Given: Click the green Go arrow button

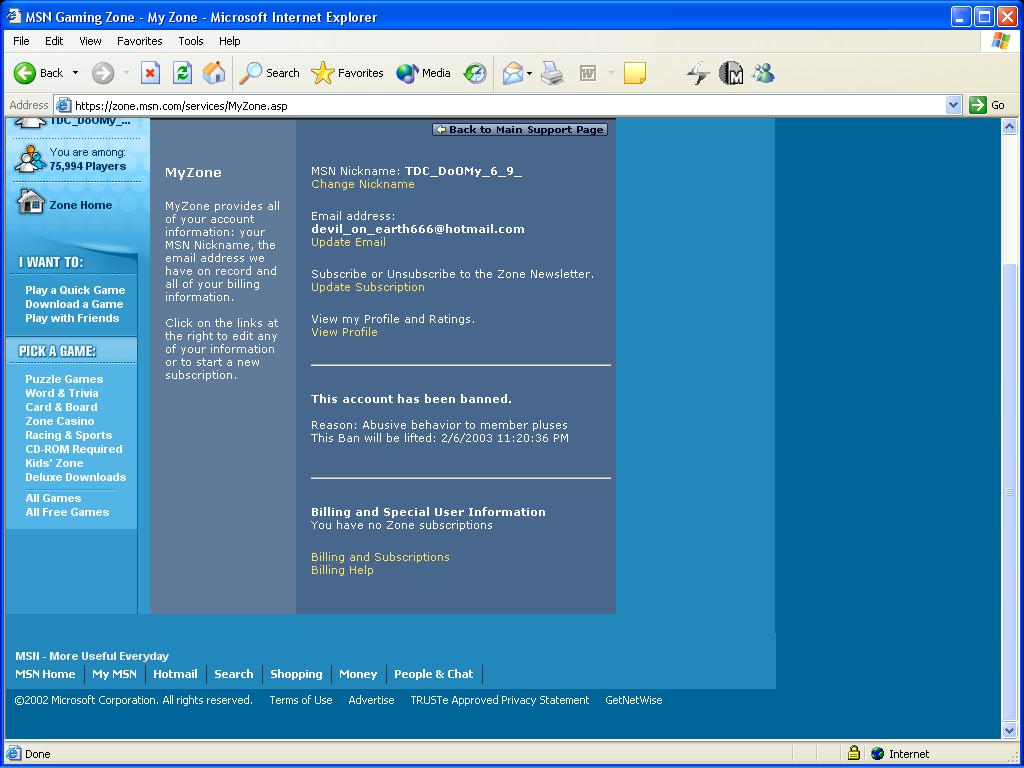Looking at the screenshot, I should [978, 105].
